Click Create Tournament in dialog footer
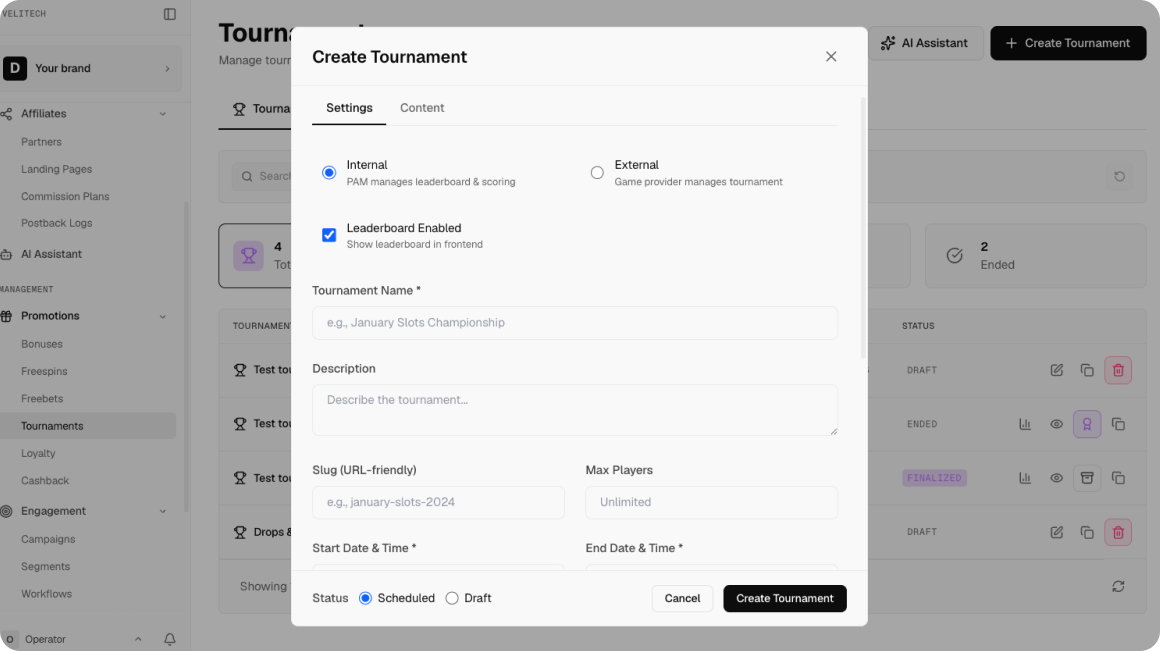1160x651 pixels. click(x=785, y=598)
